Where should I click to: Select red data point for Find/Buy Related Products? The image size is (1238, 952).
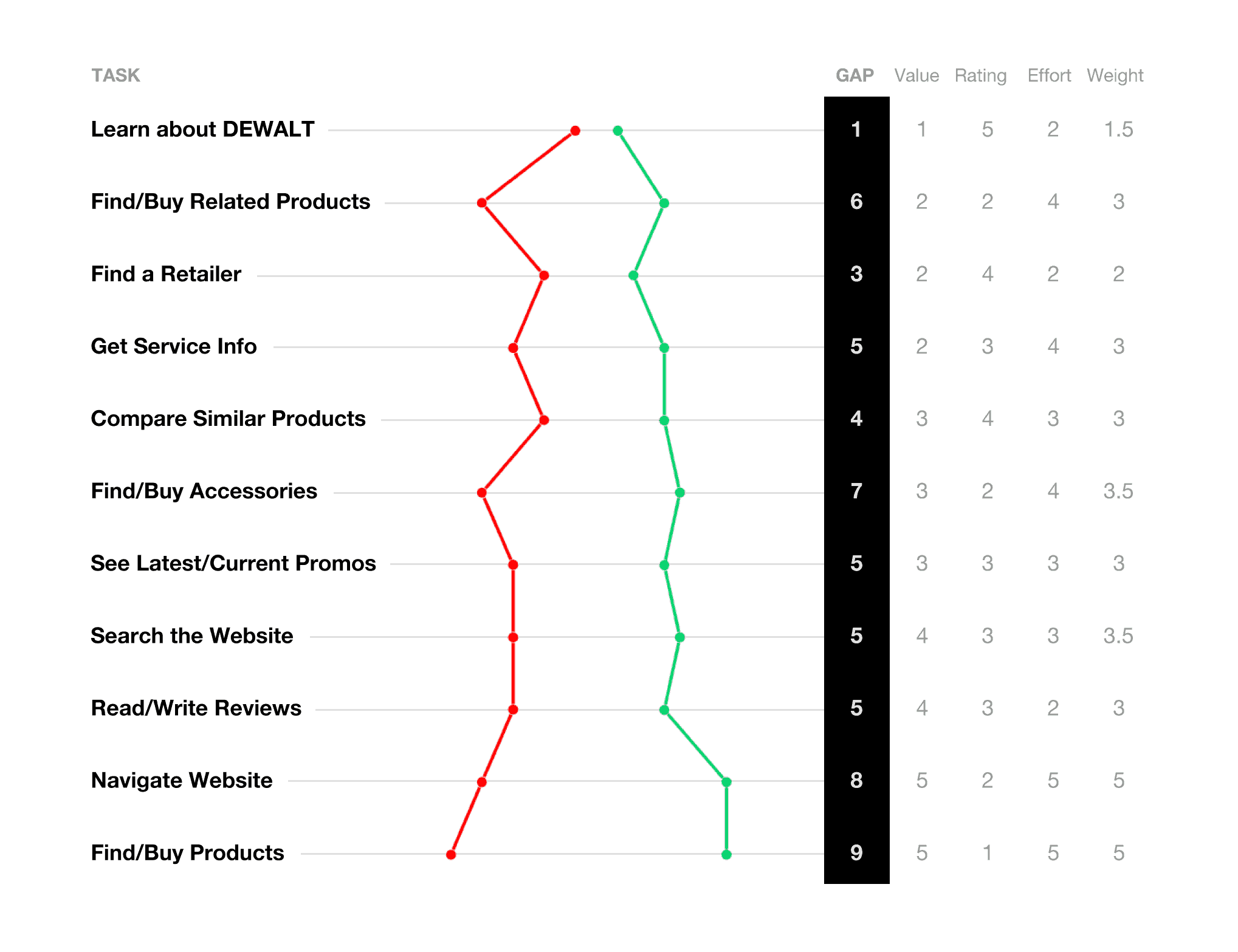482,203
